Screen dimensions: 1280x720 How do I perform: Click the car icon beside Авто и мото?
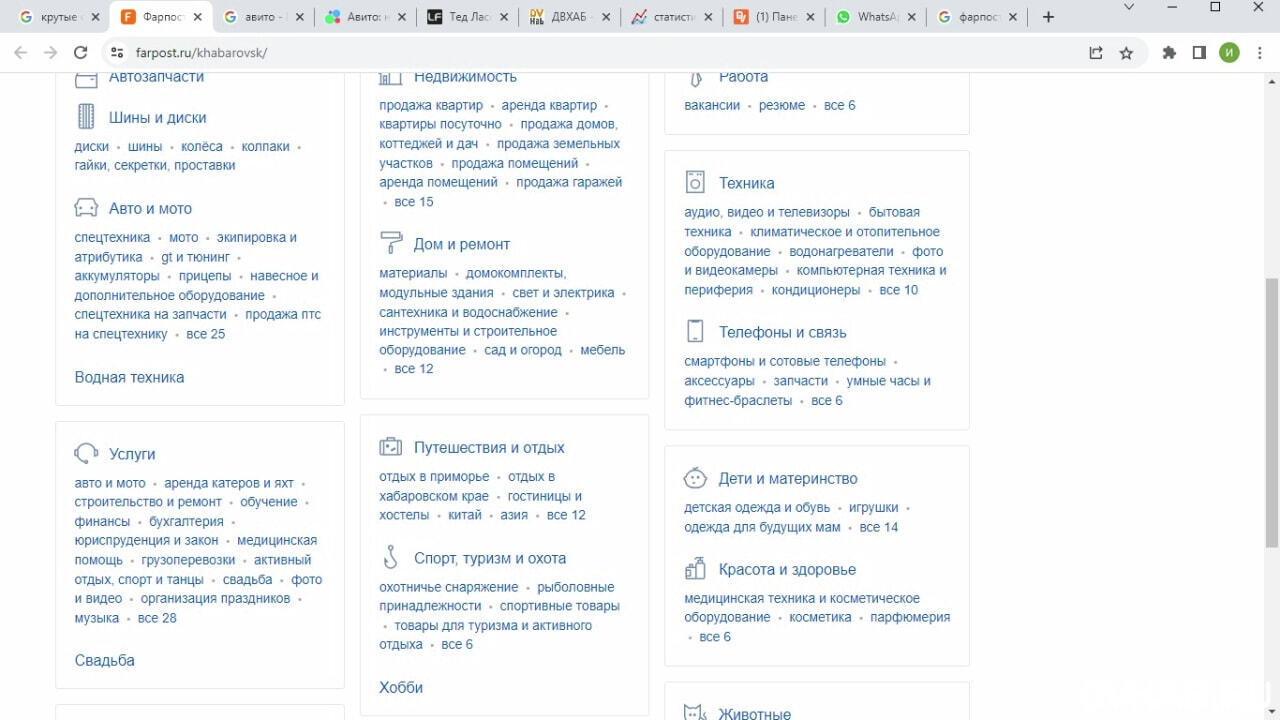86,208
